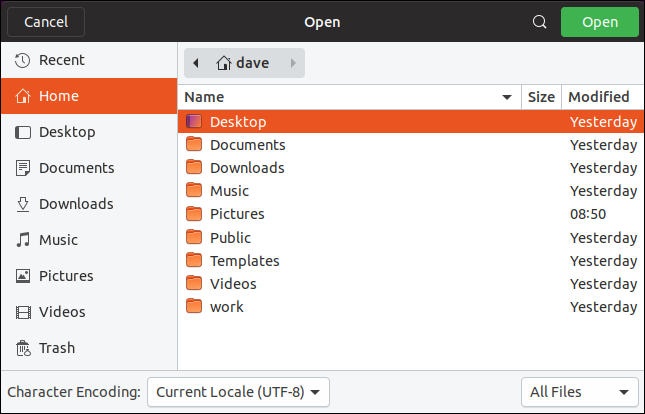Go to Documents in the sidebar
645x414 pixels.
[x=76, y=168]
